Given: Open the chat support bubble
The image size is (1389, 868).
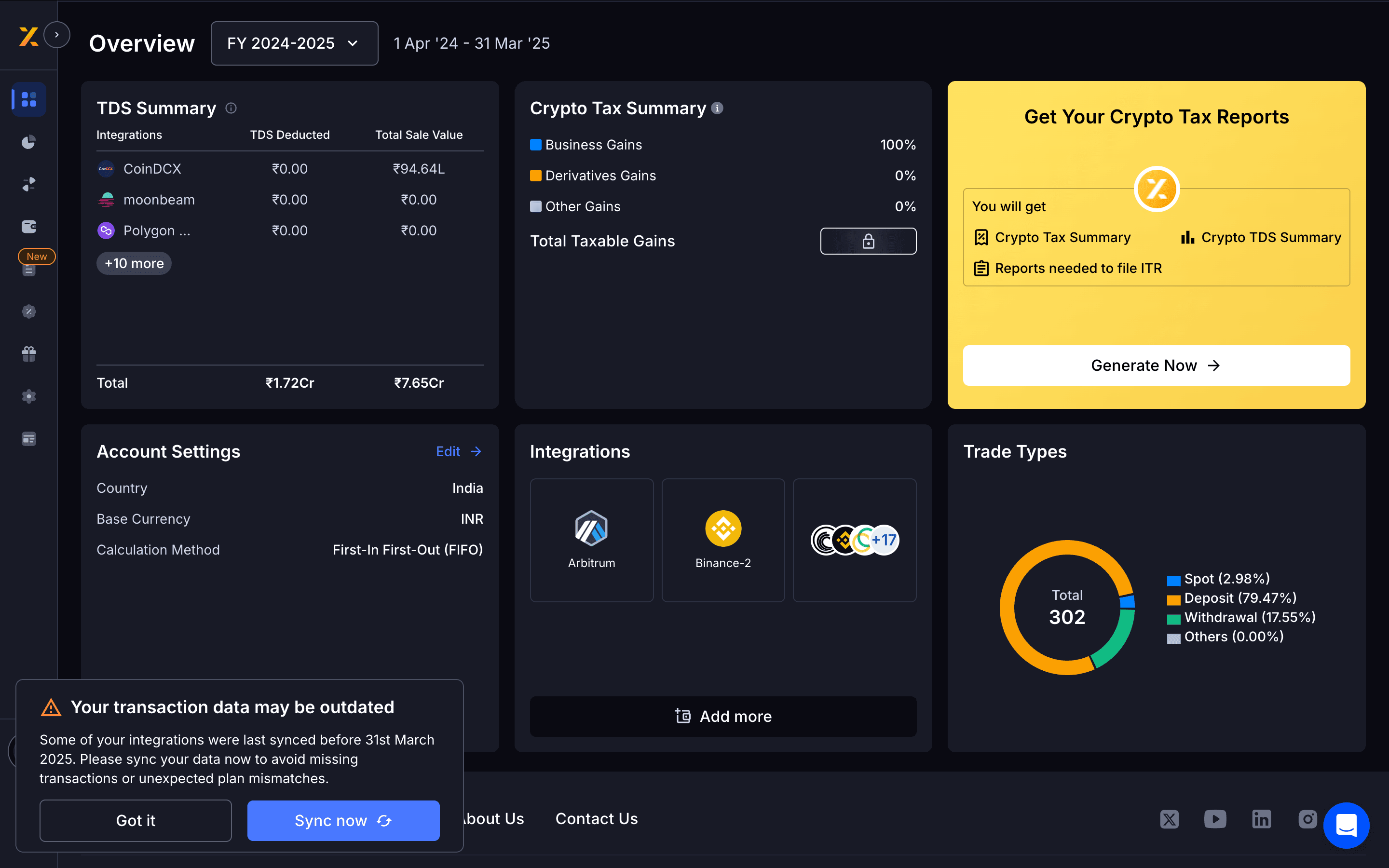Looking at the screenshot, I should [1346, 825].
